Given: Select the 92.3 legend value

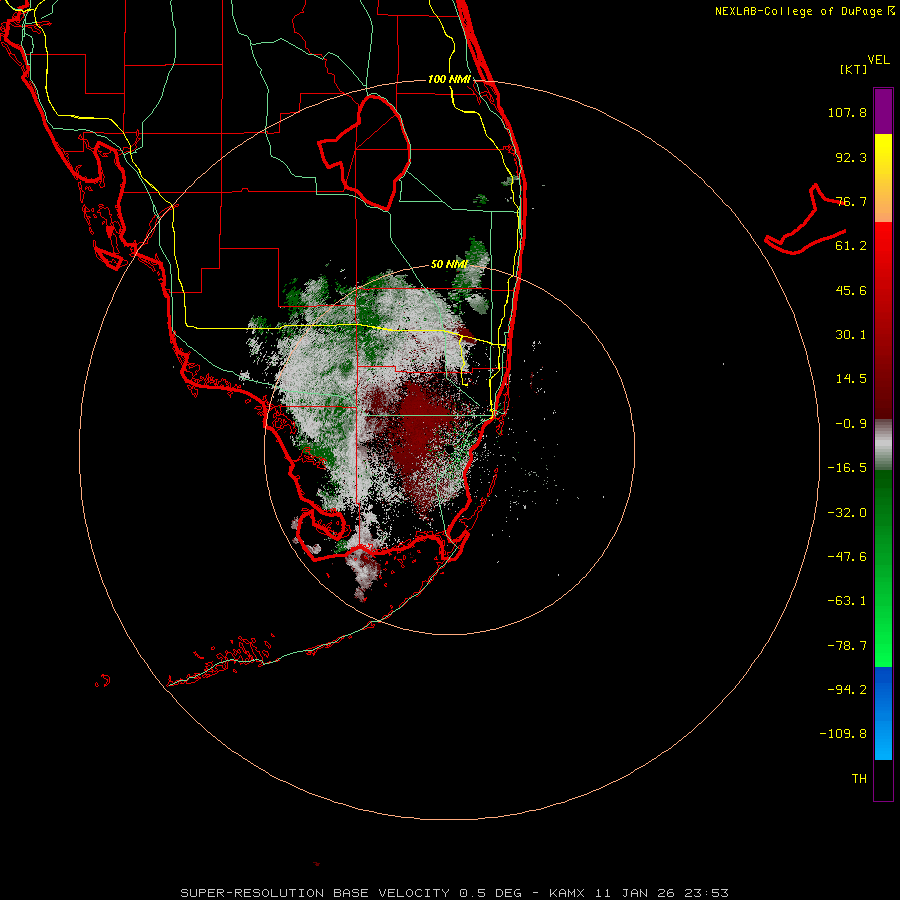Looking at the screenshot, I should [x=851, y=157].
